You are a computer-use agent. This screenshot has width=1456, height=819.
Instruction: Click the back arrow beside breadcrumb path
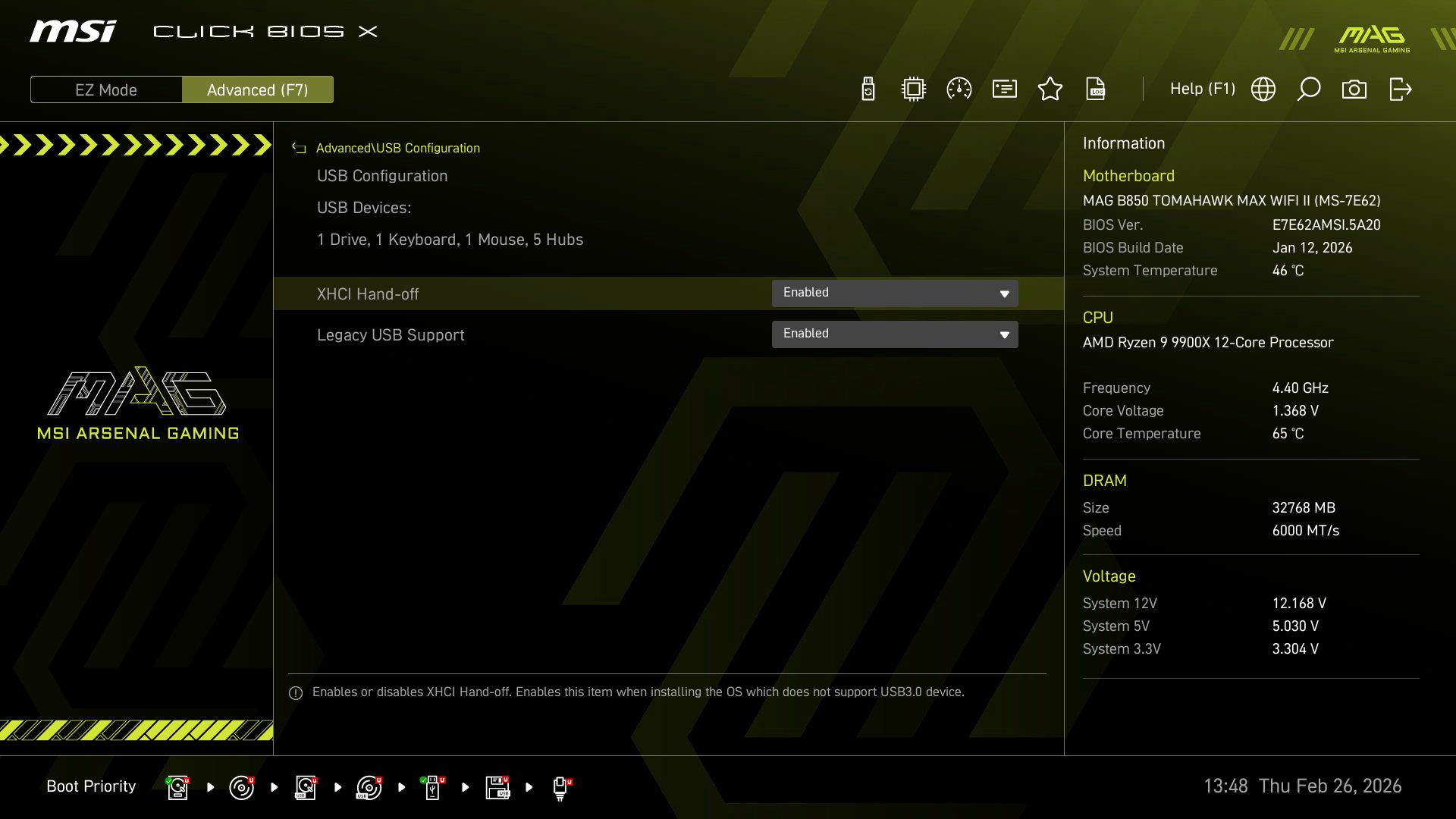coord(300,148)
